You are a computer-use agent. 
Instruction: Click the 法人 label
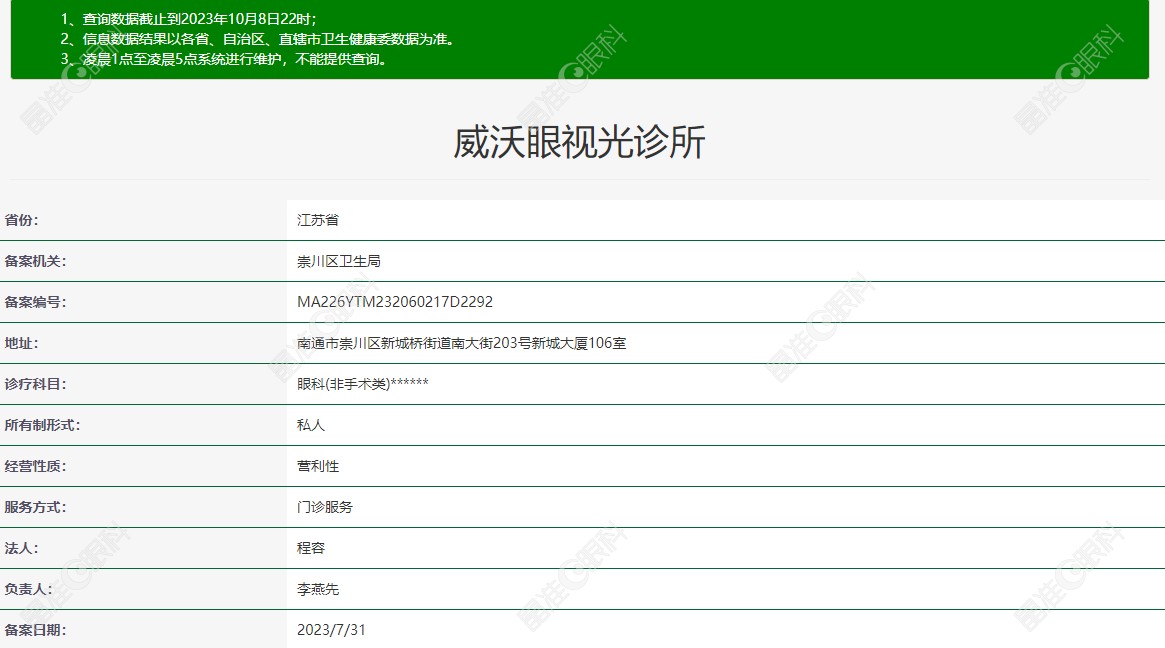pyautogui.click(x=22, y=548)
